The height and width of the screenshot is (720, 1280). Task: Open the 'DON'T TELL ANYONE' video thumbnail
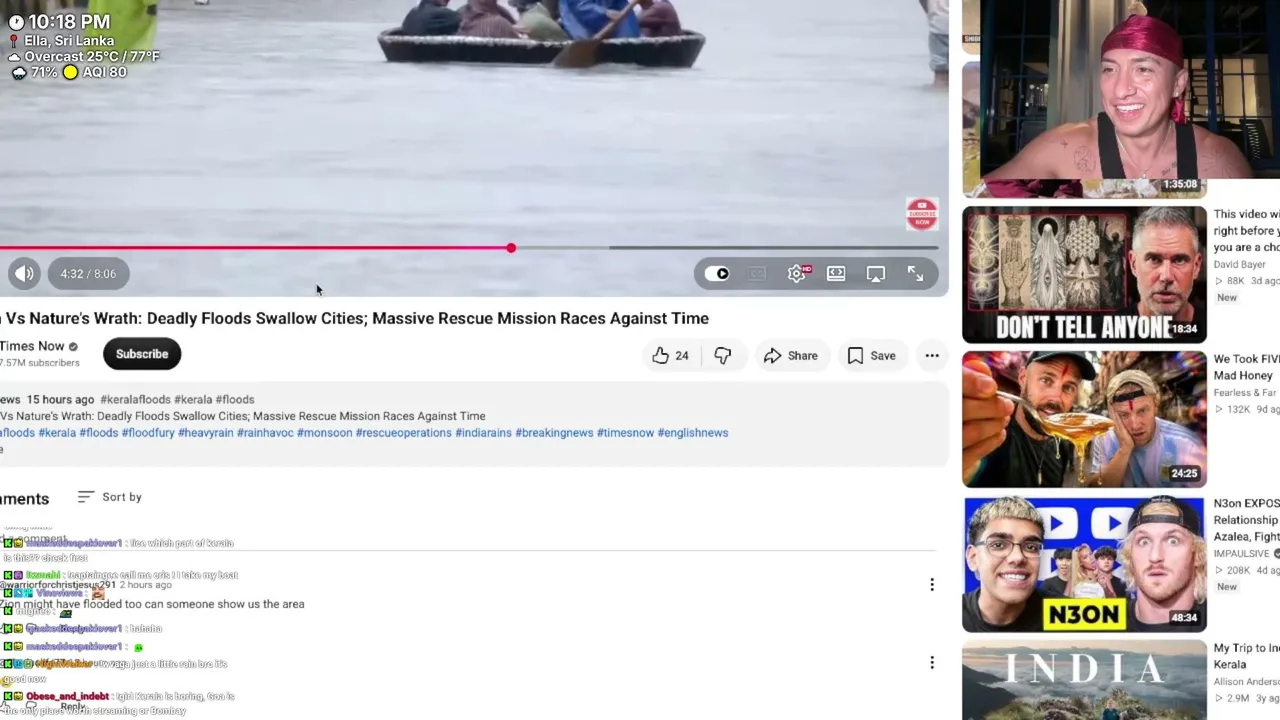(x=1084, y=275)
